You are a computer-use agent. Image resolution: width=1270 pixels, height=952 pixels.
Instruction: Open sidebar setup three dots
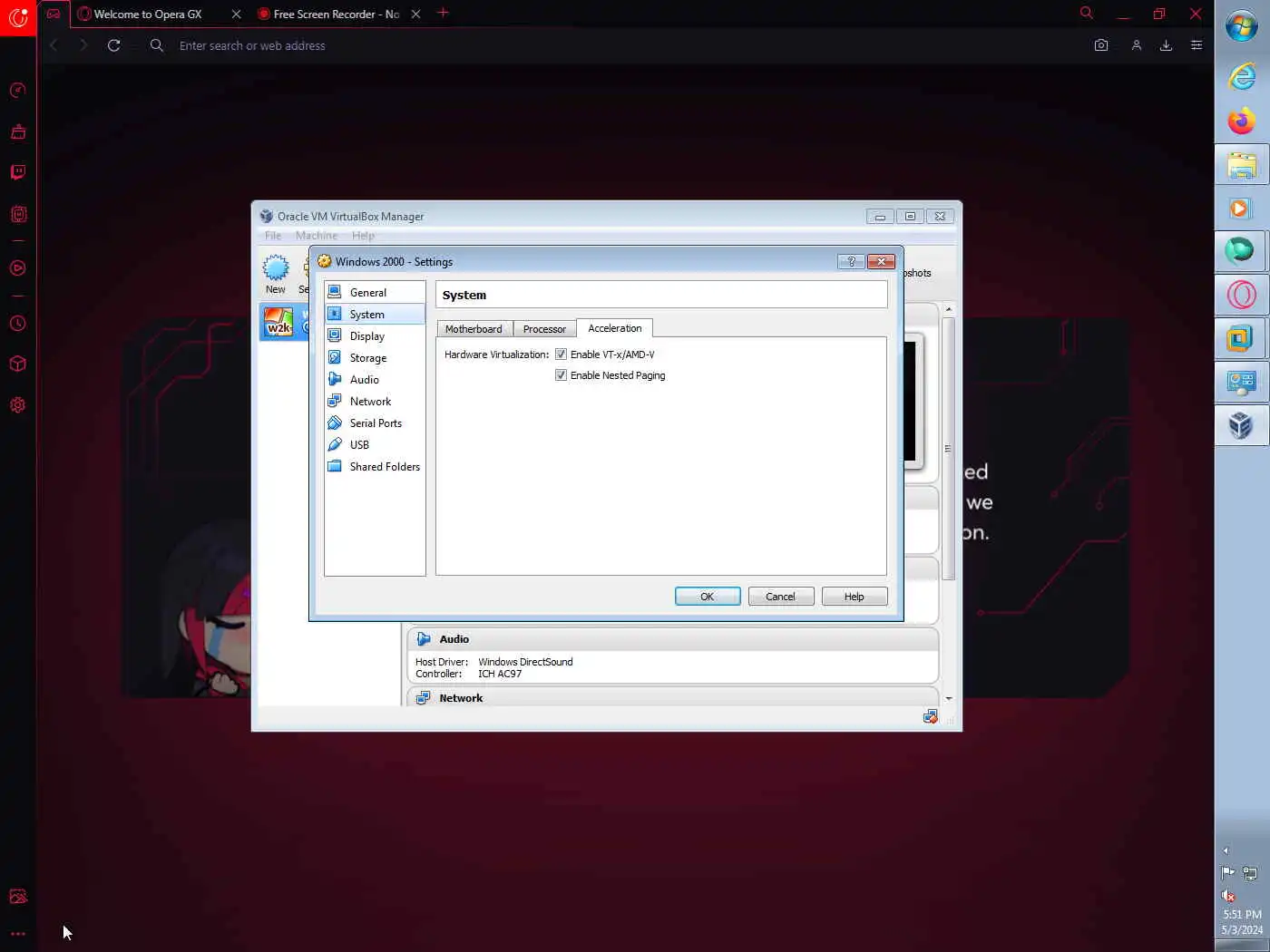pyautogui.click(x=18, y=934)
